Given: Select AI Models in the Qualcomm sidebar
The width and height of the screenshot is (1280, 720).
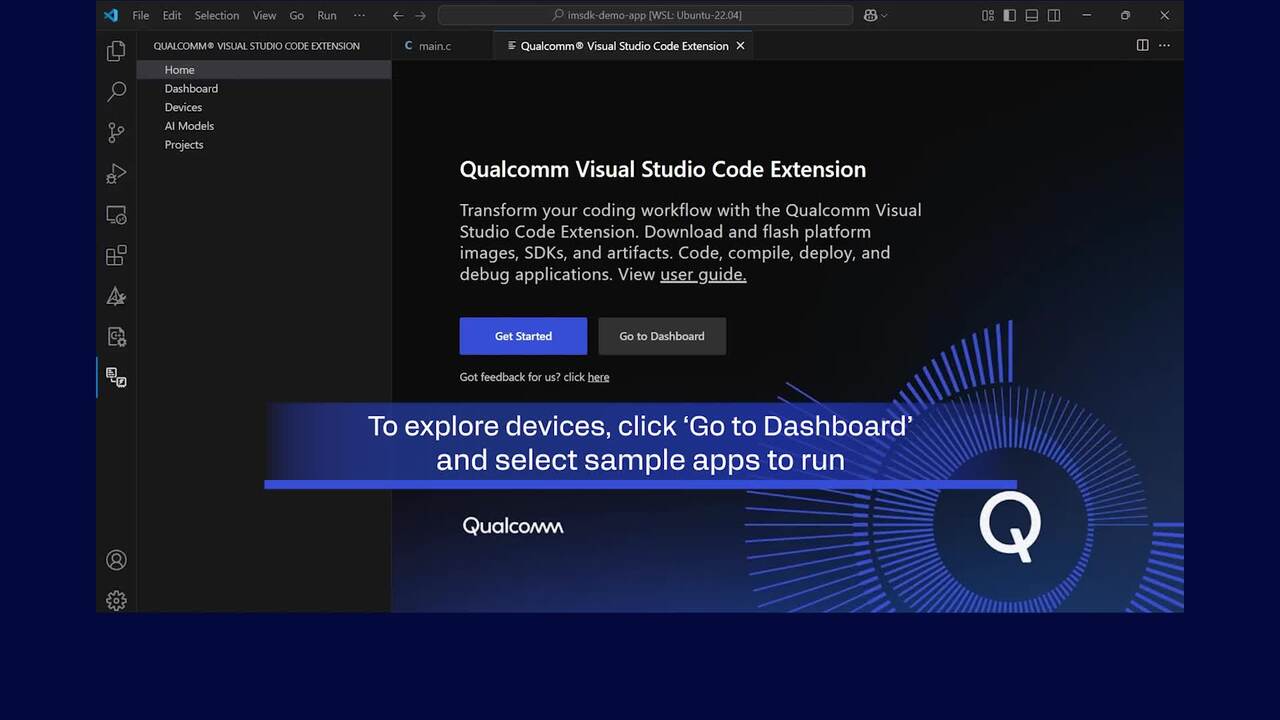Looking at the screenshot, I should coord(264,126).
